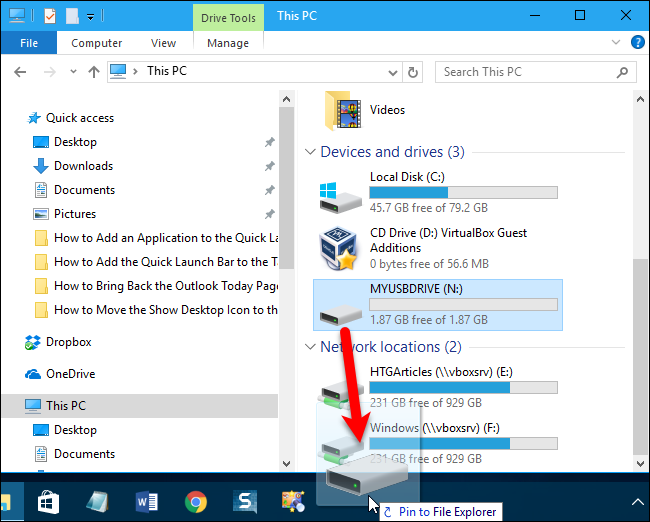This screenshot has width=650, height=522.
Task: Click the Forward navigation arrow
Action: coord(50,72)
